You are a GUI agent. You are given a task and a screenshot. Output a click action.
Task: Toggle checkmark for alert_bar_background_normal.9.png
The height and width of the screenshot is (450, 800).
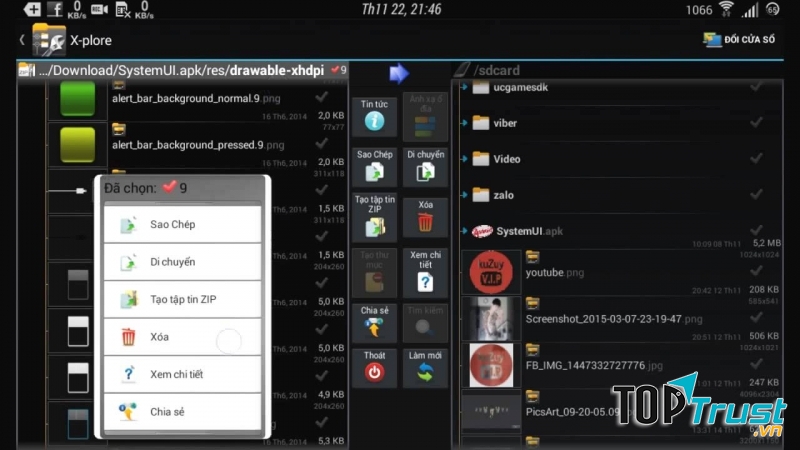click(321, 96)
